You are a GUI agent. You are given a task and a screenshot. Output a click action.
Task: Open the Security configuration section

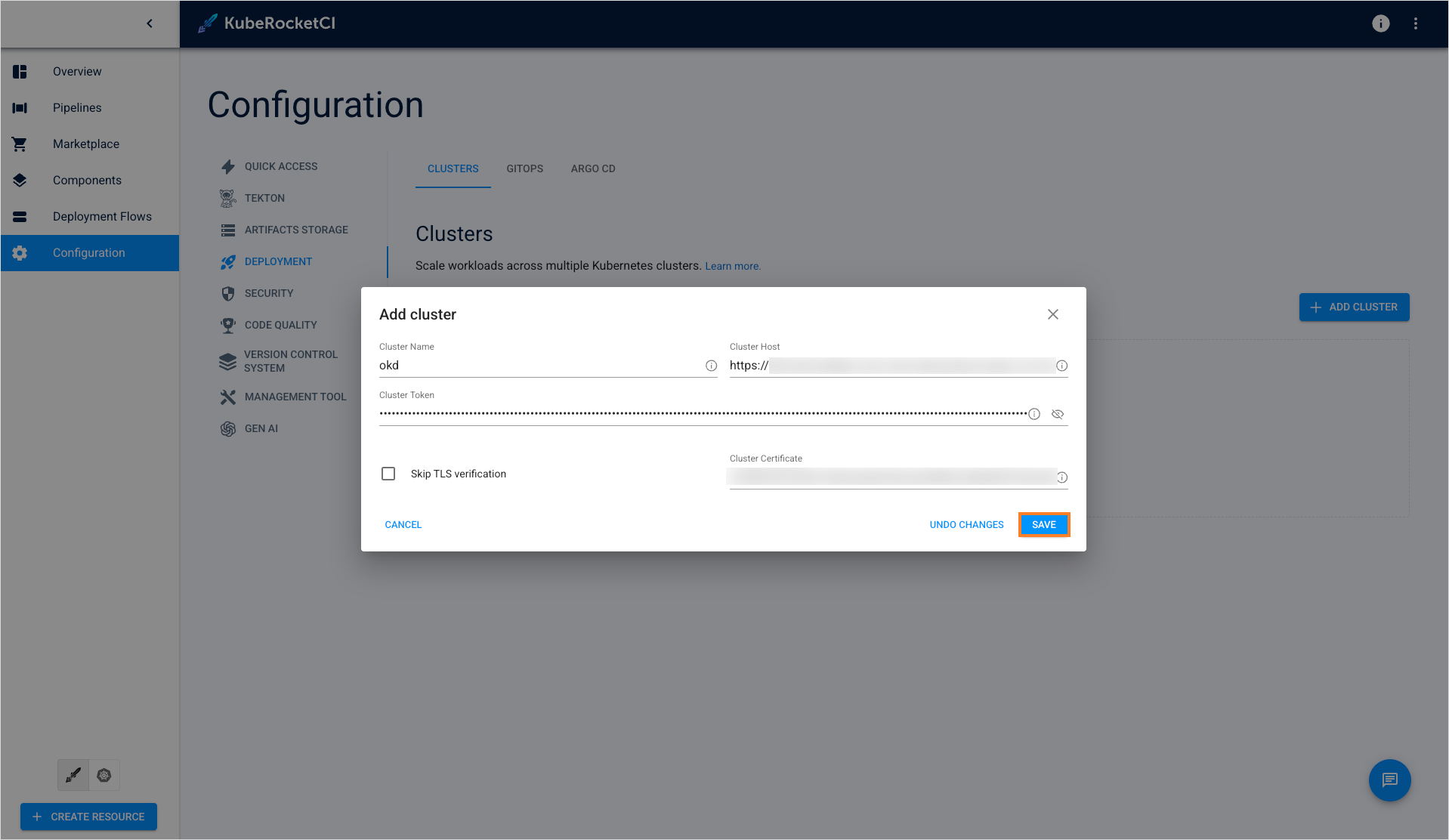(269, 293)
